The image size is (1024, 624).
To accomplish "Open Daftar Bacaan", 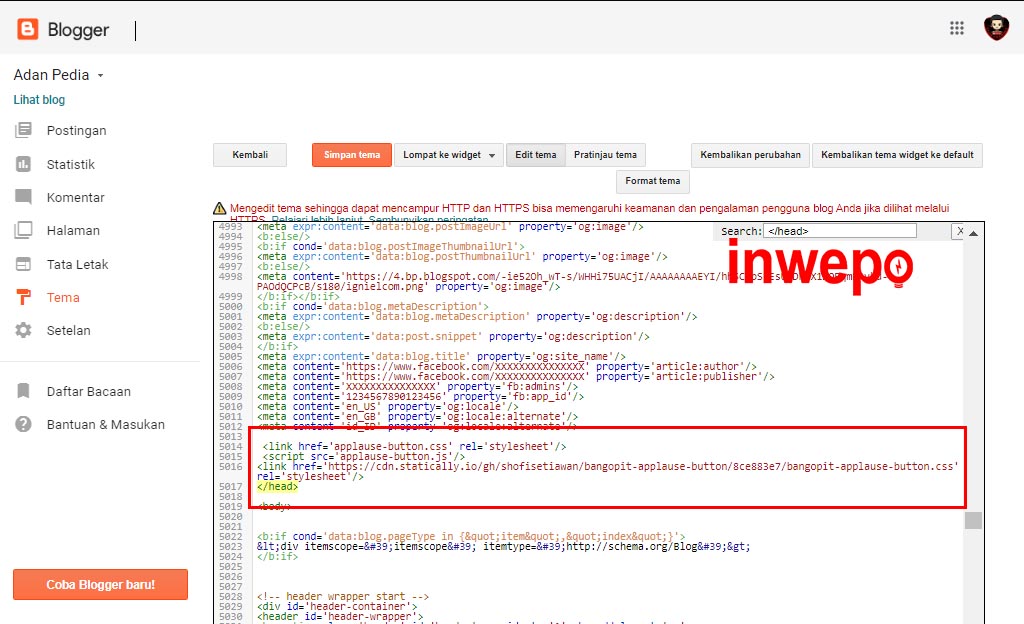I will 89,392.
